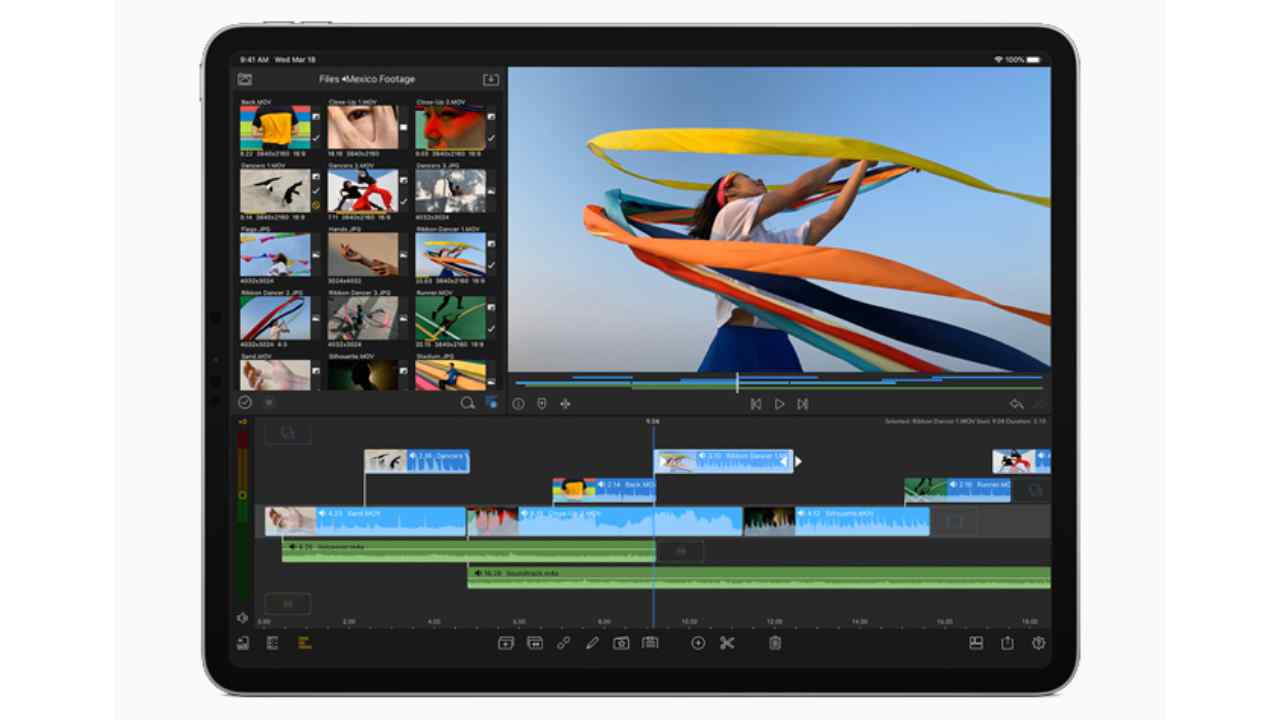The height and width of the screenshot is (720, 1280).
Task: Click the import download icon in library header
Action: pyautogui.click(x=490, y=79)
